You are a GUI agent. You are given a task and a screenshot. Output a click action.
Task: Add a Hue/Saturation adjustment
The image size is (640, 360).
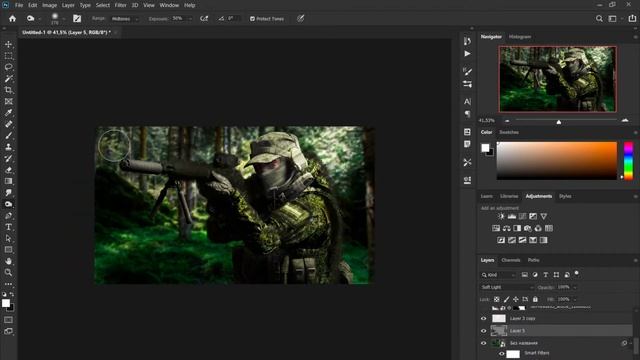tap(496, 228)
